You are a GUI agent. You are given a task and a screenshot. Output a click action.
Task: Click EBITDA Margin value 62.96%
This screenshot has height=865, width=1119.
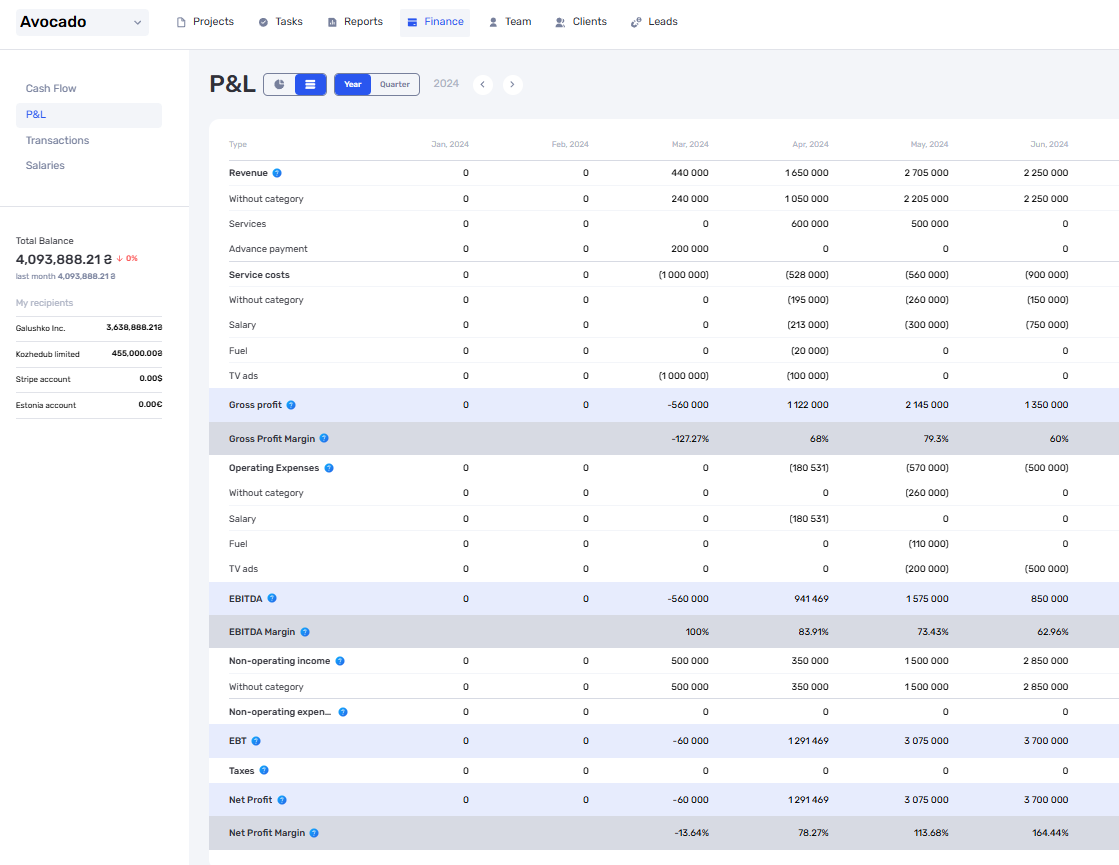[1053, 632]
